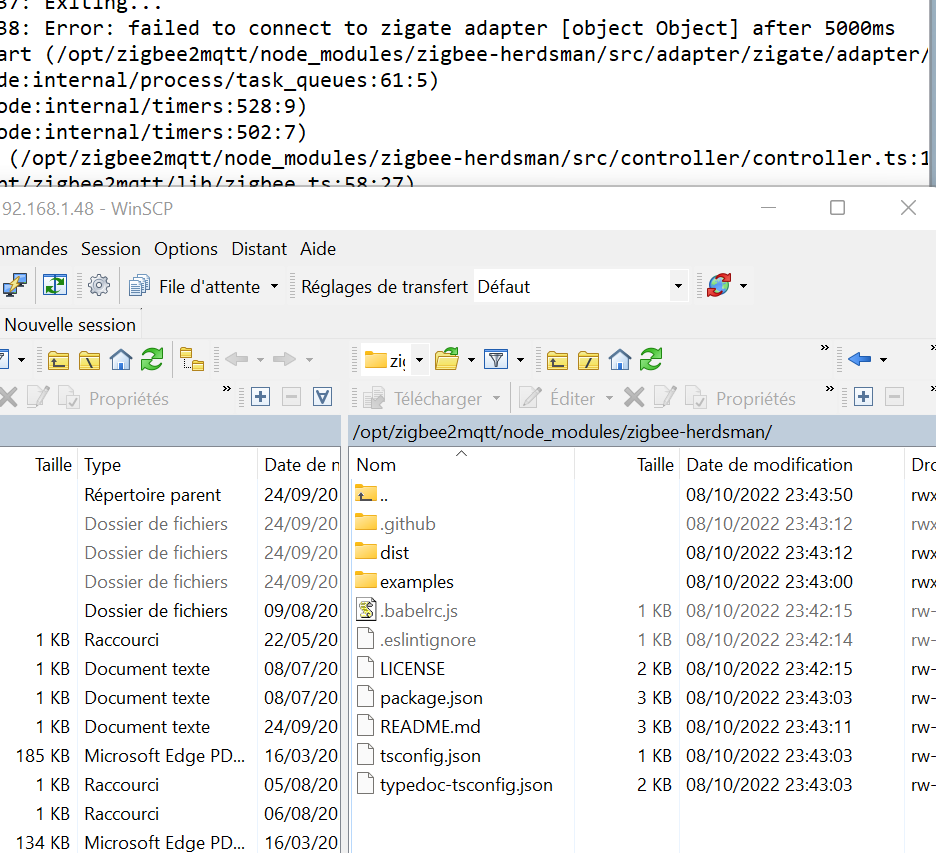This screenshot has height=853, width=936.
Task: Click the monitors-with-lightning-bolt toolbar icon
Action: pyautogui.click(x=14, y=285)
